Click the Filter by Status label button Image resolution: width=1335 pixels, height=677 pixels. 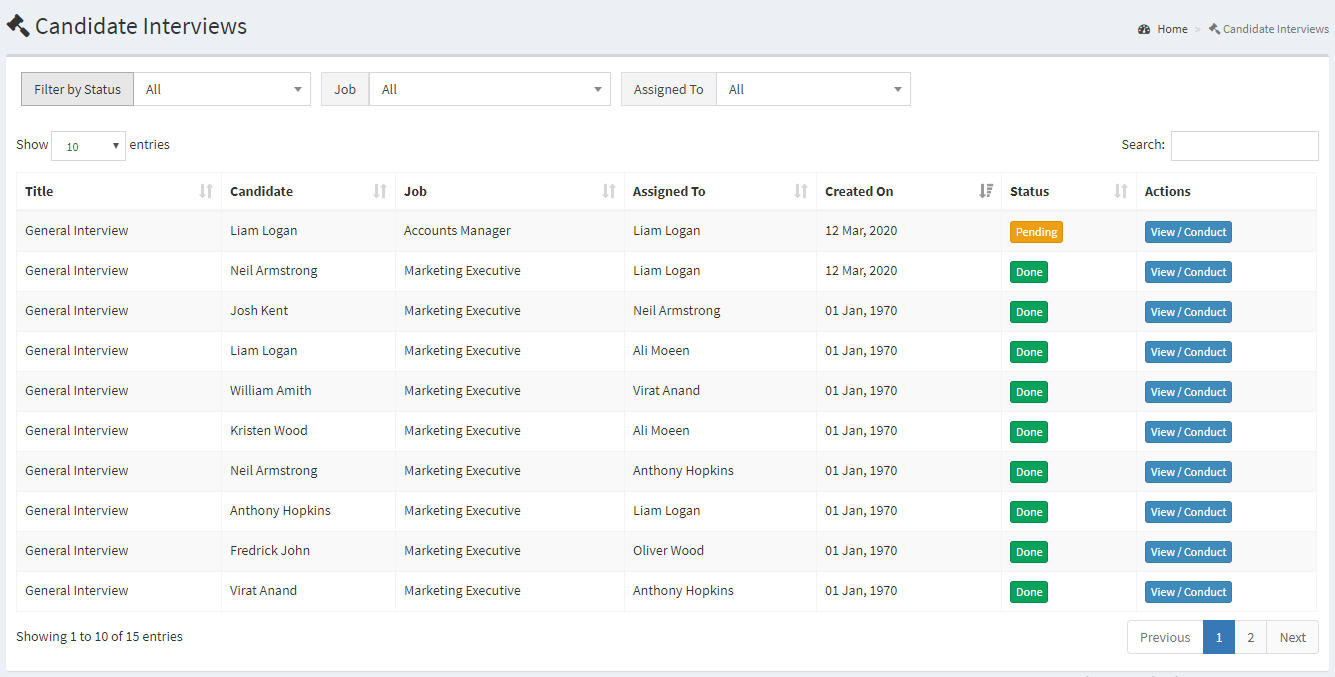coord(77,89)
